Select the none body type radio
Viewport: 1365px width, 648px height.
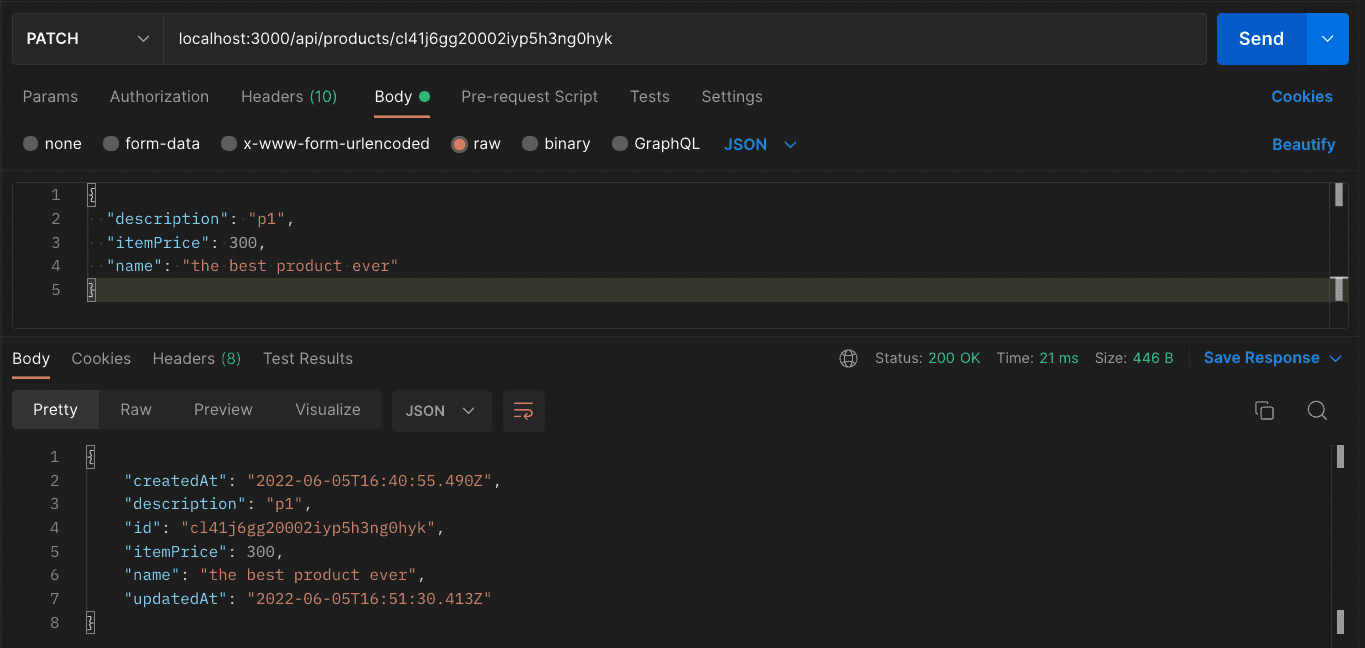[31, 144]
